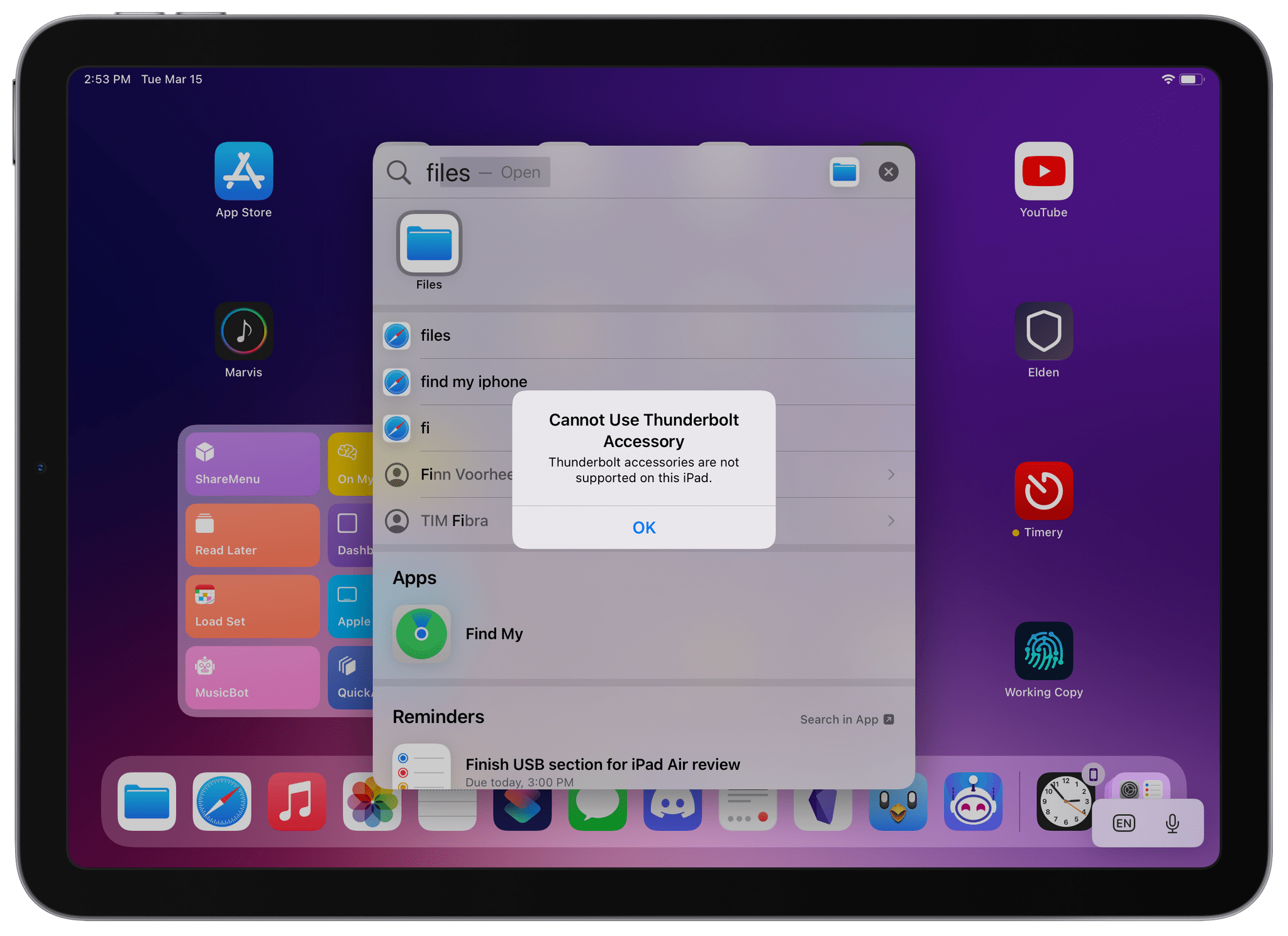
Task: Click the EN keyboard language button
Action: click(1124, 823)
